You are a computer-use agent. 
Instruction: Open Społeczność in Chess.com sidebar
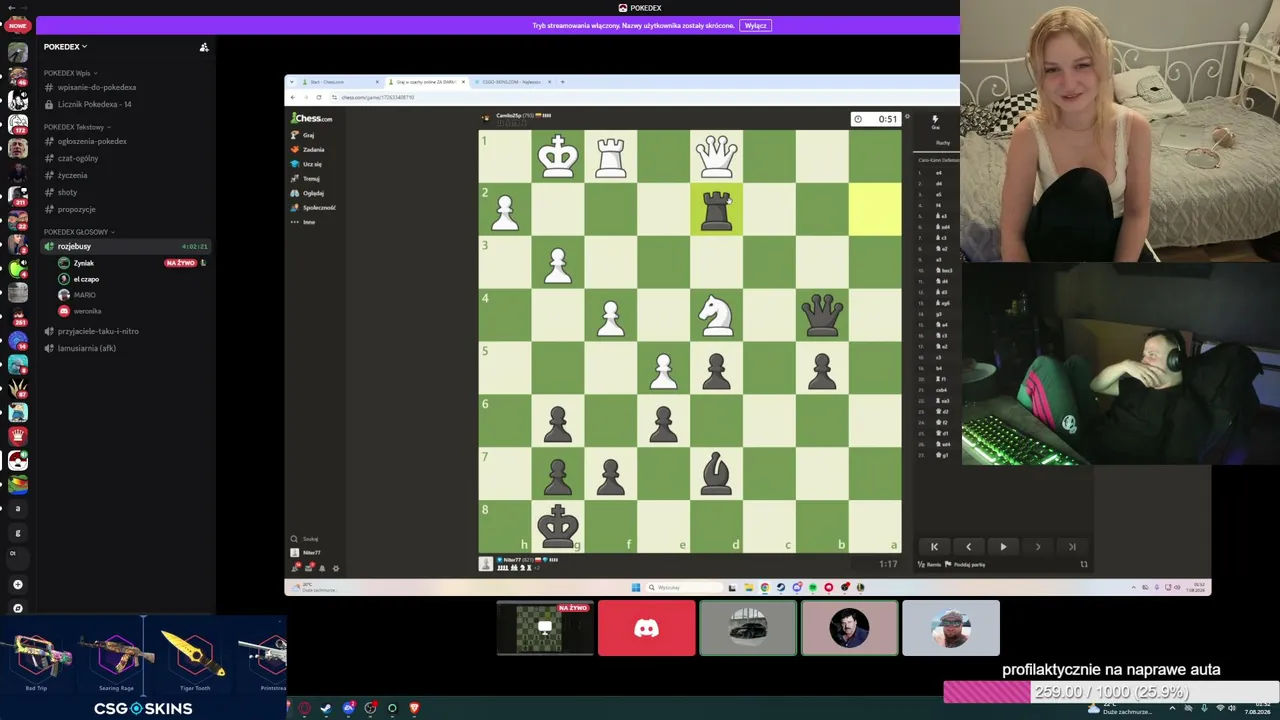pos(313,207)
